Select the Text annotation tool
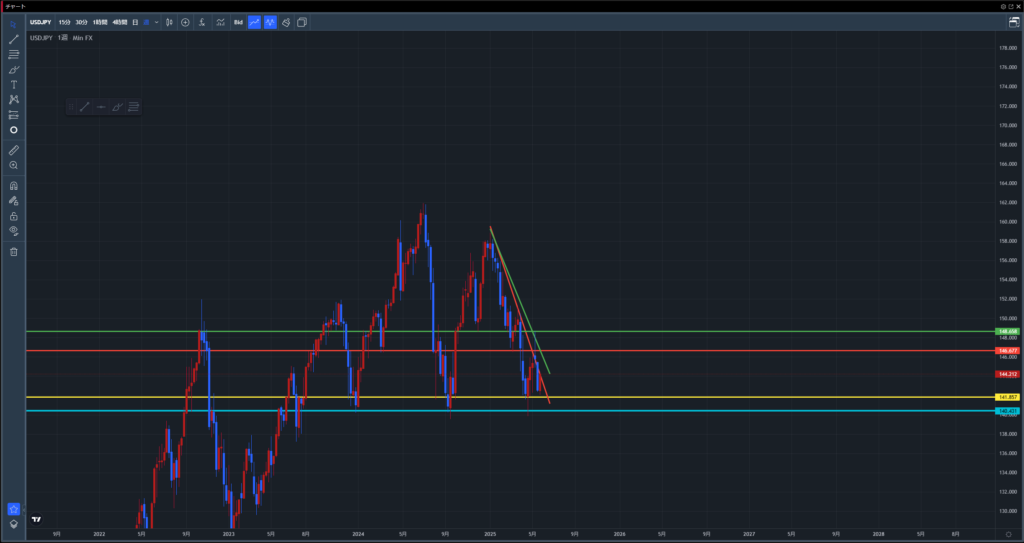1024x543 pixels. (x=13, y=84)
